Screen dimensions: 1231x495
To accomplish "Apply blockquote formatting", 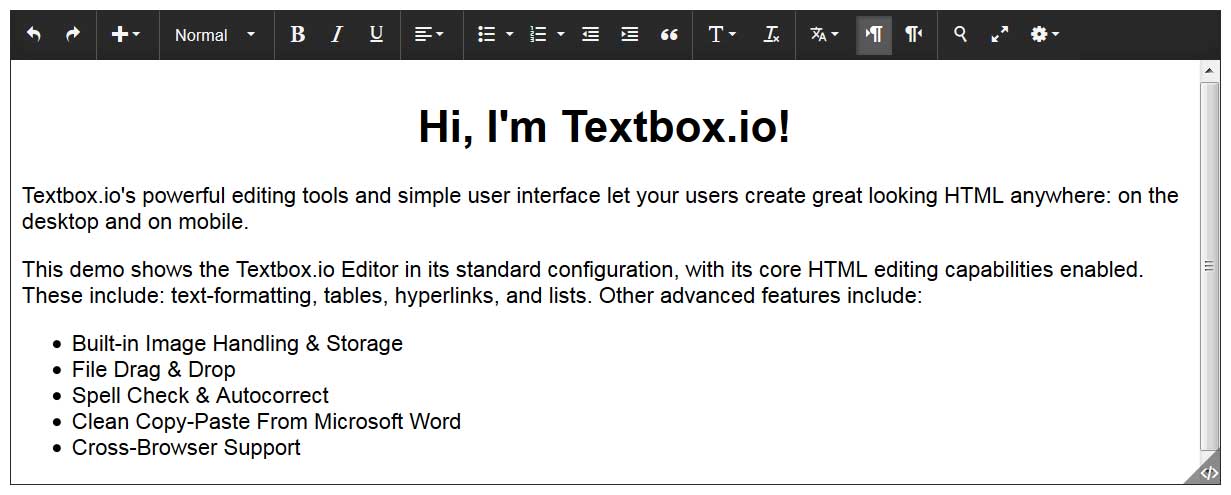I will click(x=669, y=34).
